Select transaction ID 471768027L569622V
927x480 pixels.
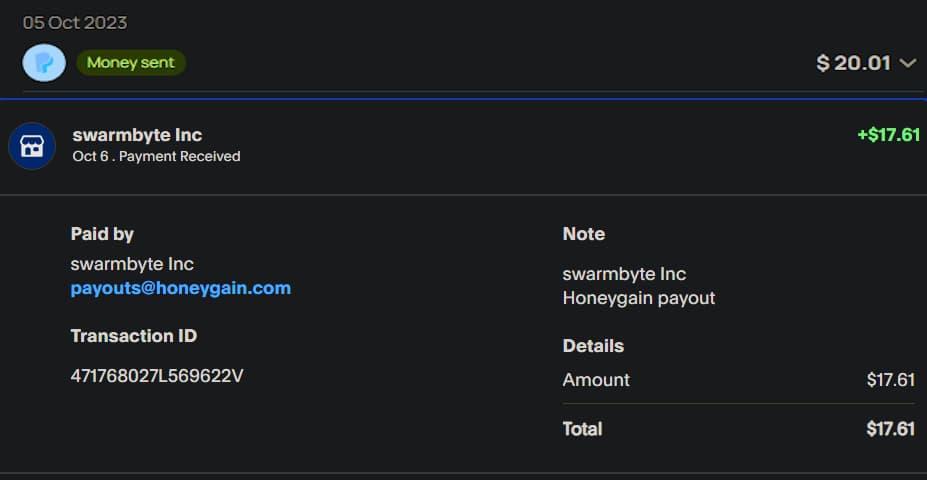(x=157, y=376)
